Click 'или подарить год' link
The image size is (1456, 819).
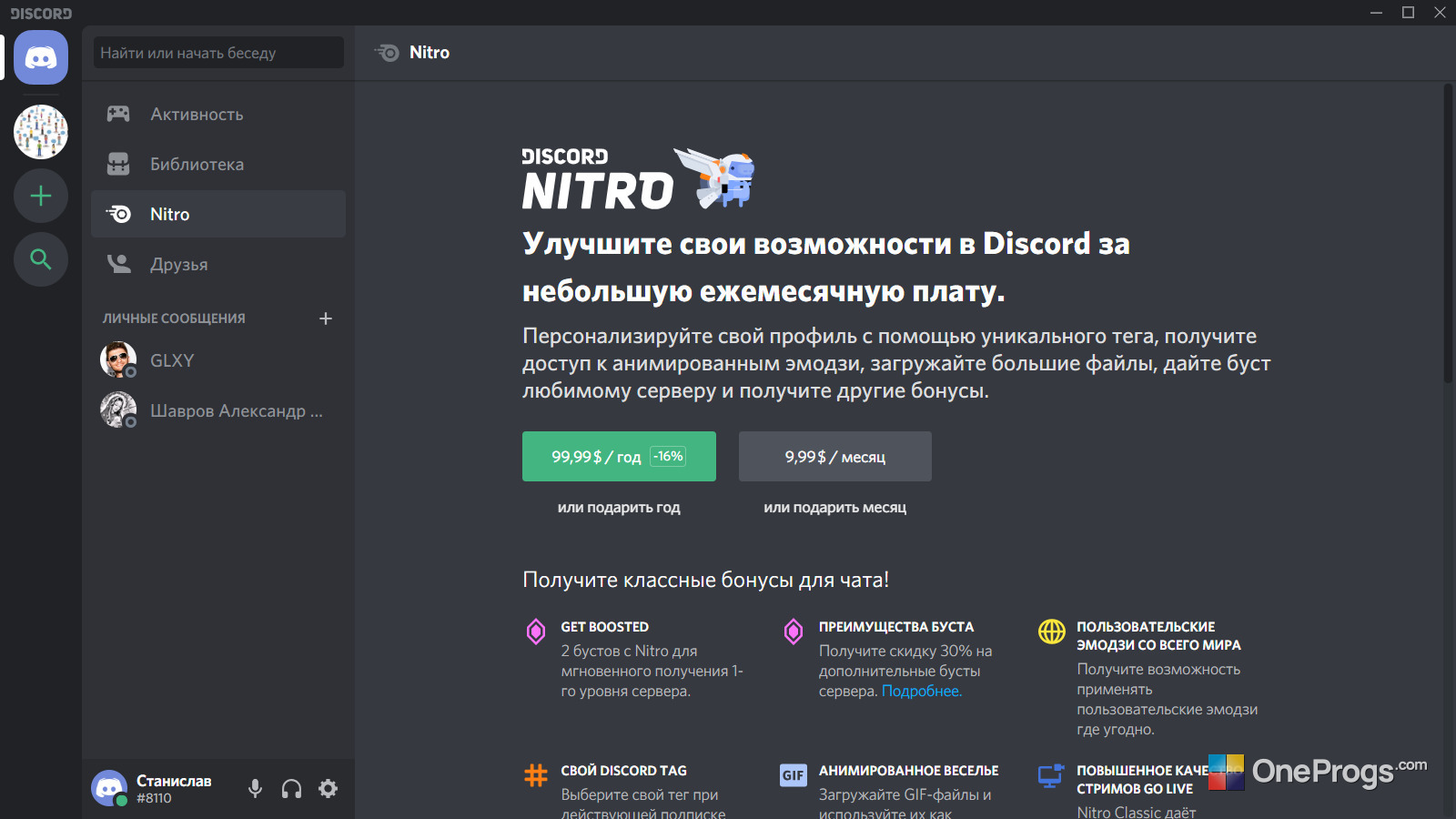coord(619,507)
